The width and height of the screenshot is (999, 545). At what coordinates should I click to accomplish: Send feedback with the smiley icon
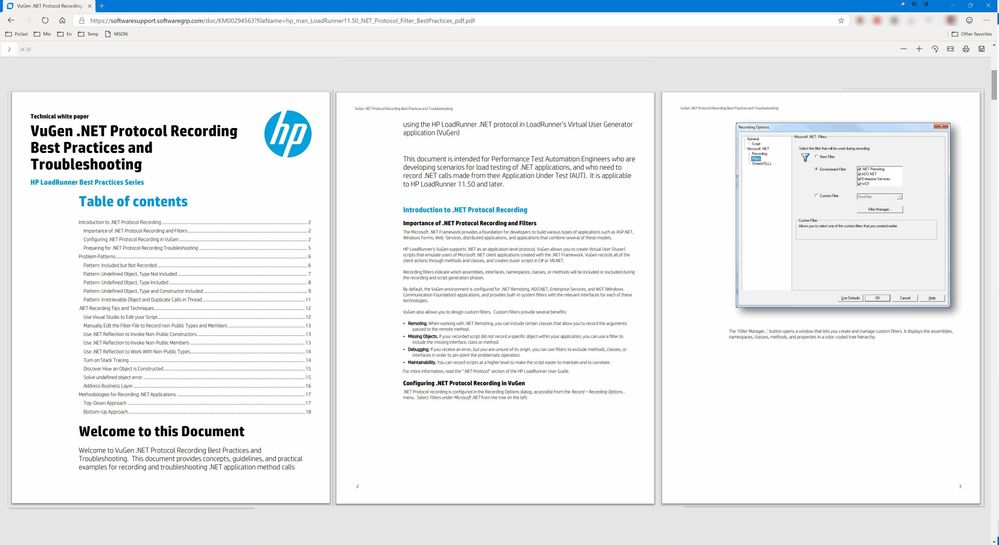[969, 20]
